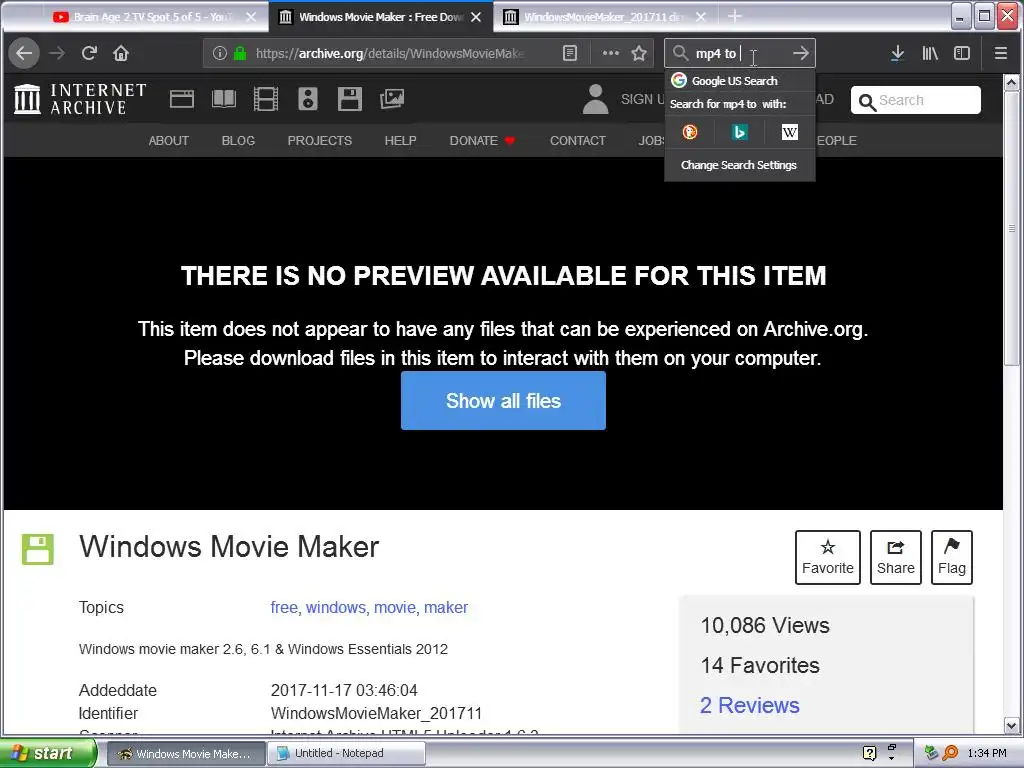The image size is (1024, 768).
Task: Click the taskbar help question icon
Action: [x=869, y=753]
